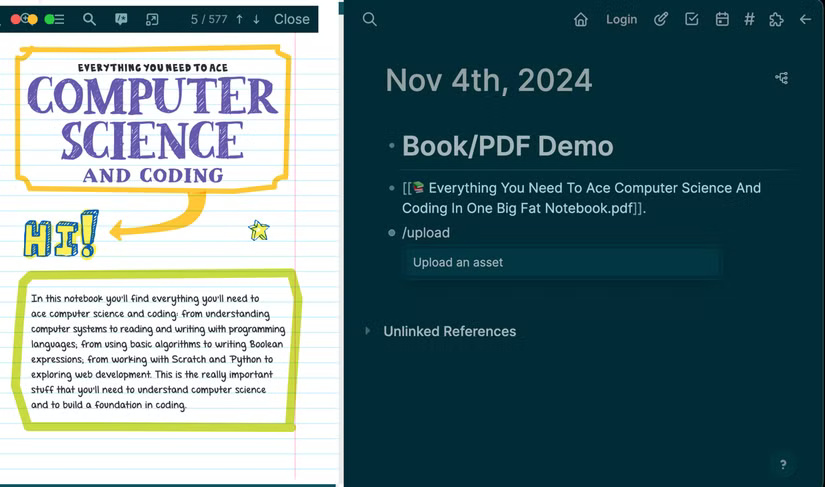Go to the Home page
Viewport: 825px width, 487px height.
coord(580,19)
